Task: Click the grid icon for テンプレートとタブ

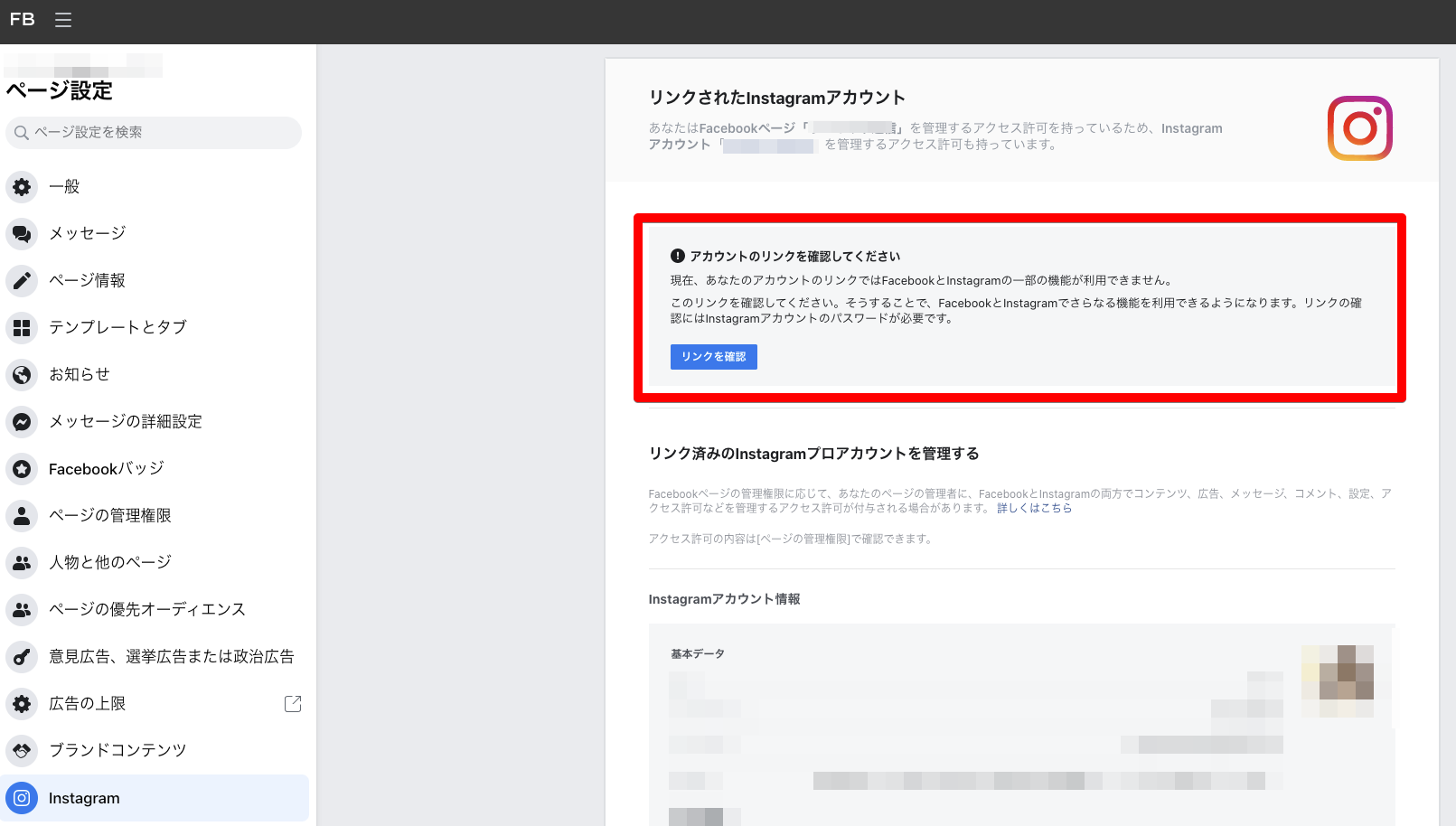Action: click(x=22, y=328)
